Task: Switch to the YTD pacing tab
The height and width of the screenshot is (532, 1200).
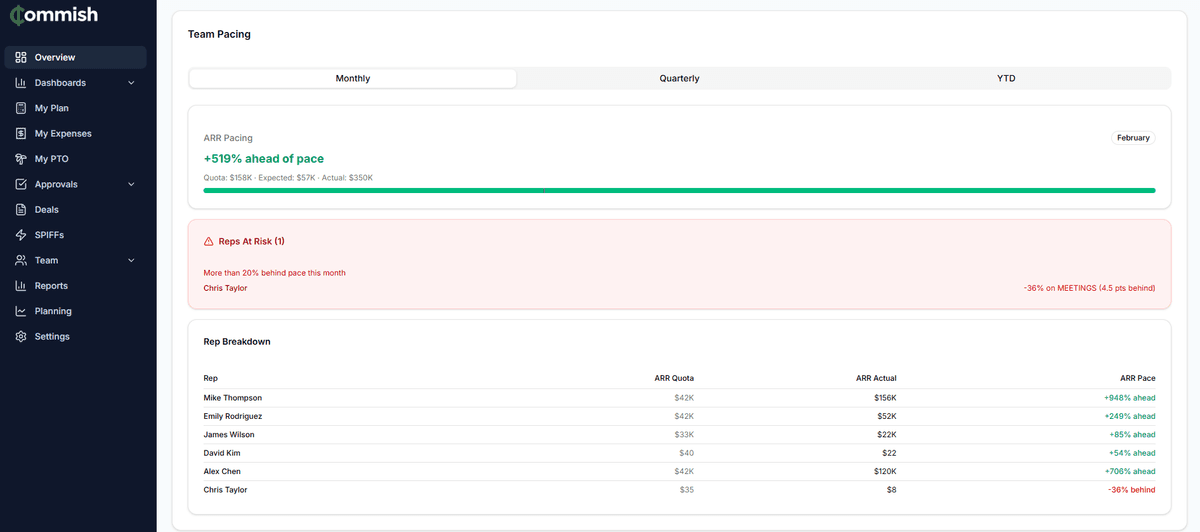Action: click(x=1006, y=78)
